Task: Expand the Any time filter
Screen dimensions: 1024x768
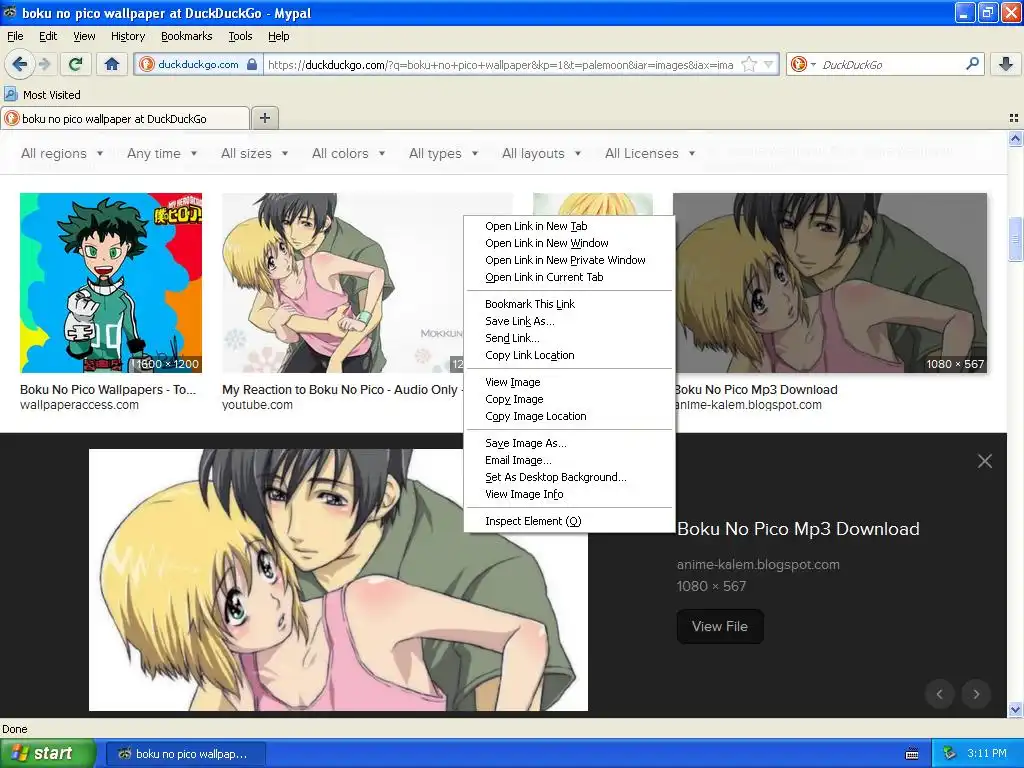Action: click(162, 153)
